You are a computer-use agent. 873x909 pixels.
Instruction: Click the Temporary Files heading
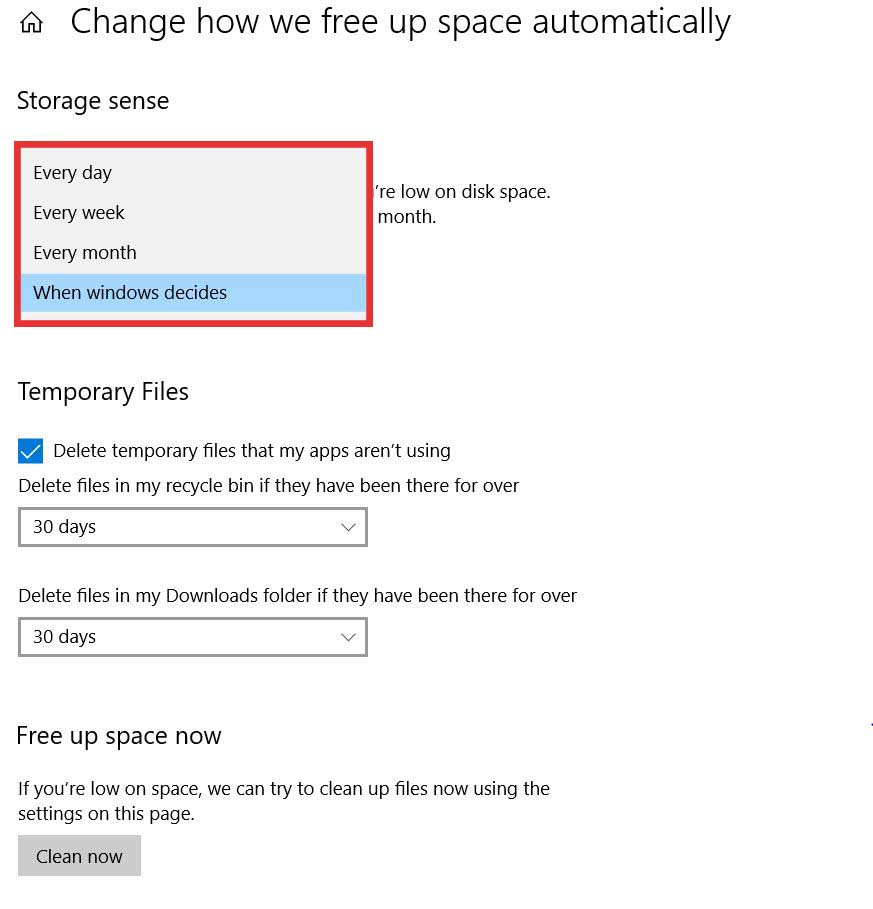[x=103, y=392]
